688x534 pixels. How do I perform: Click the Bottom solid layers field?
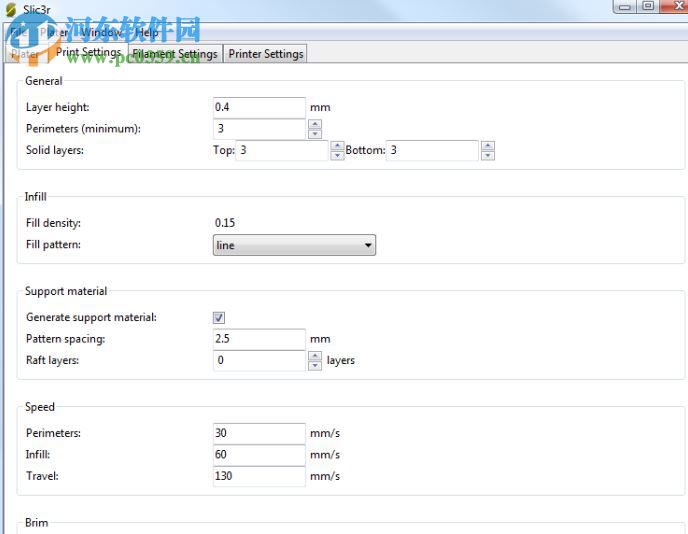point(432,150)
